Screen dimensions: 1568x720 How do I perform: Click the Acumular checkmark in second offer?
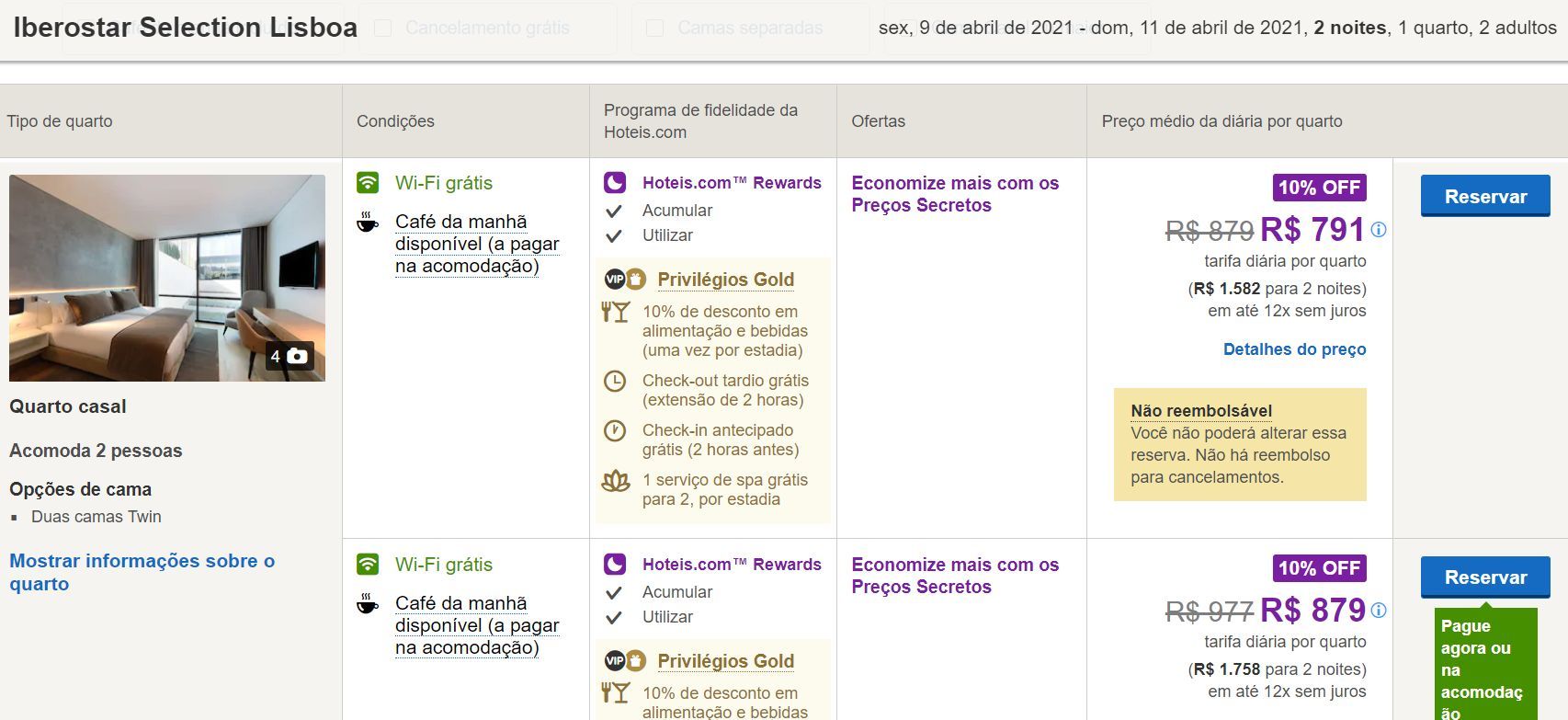click(x=614, y=592)
